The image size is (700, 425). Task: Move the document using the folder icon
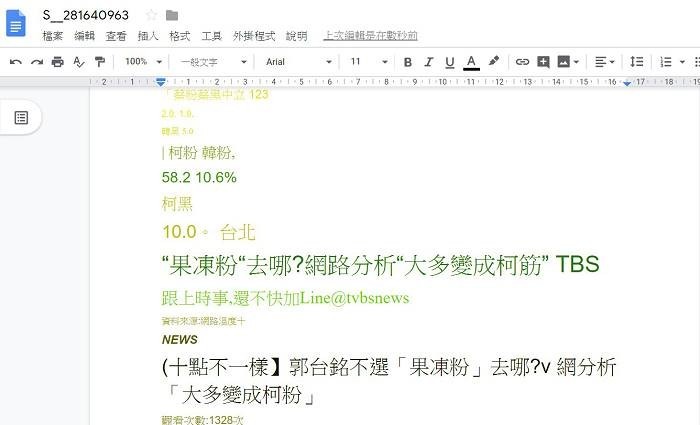coord(172,16)
